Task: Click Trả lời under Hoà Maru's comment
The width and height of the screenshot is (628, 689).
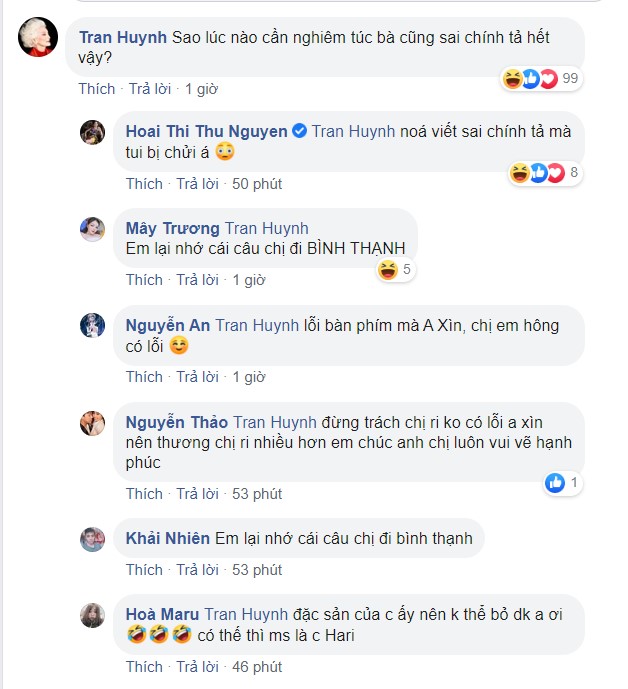Action: [197, 666]
